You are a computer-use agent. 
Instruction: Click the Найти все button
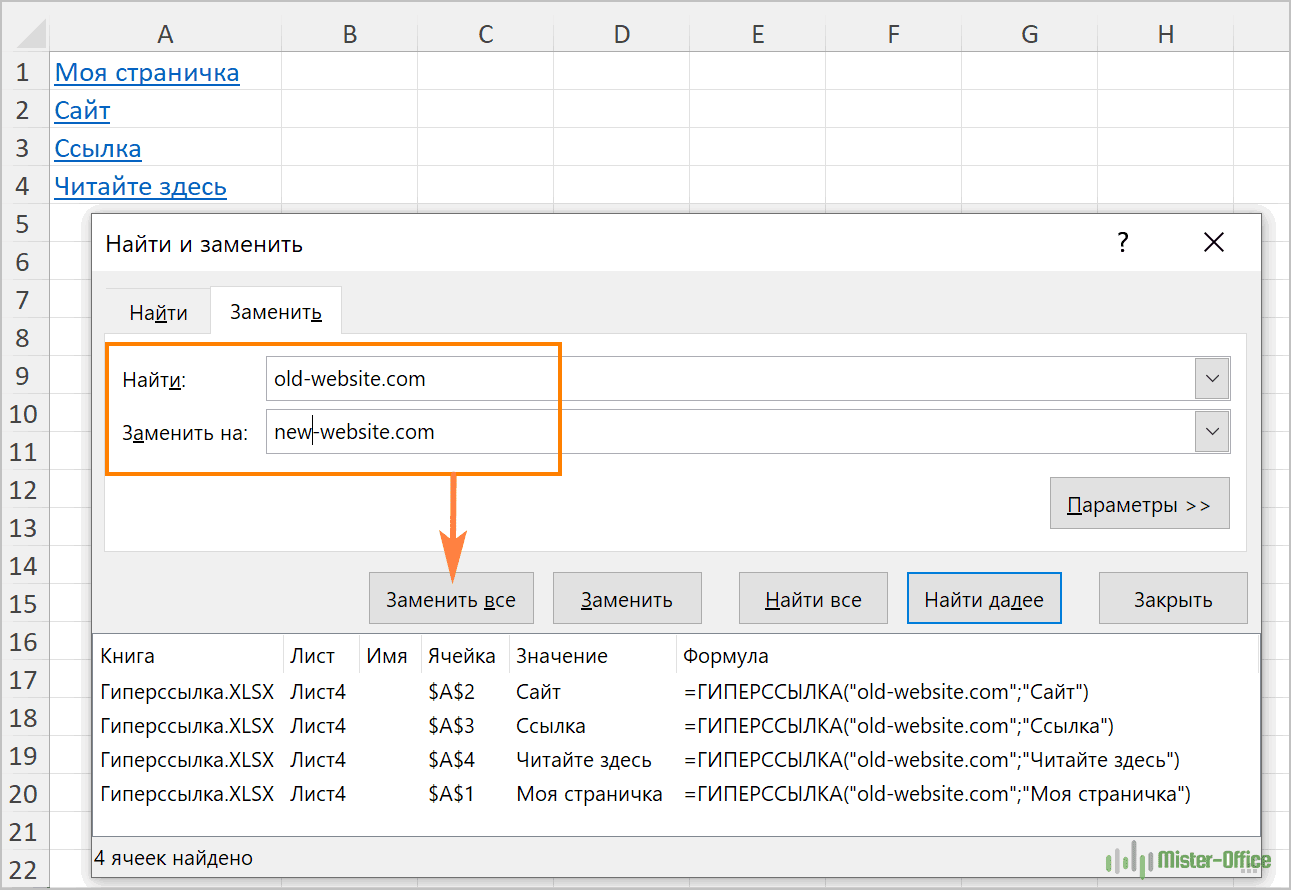(812, 600)
